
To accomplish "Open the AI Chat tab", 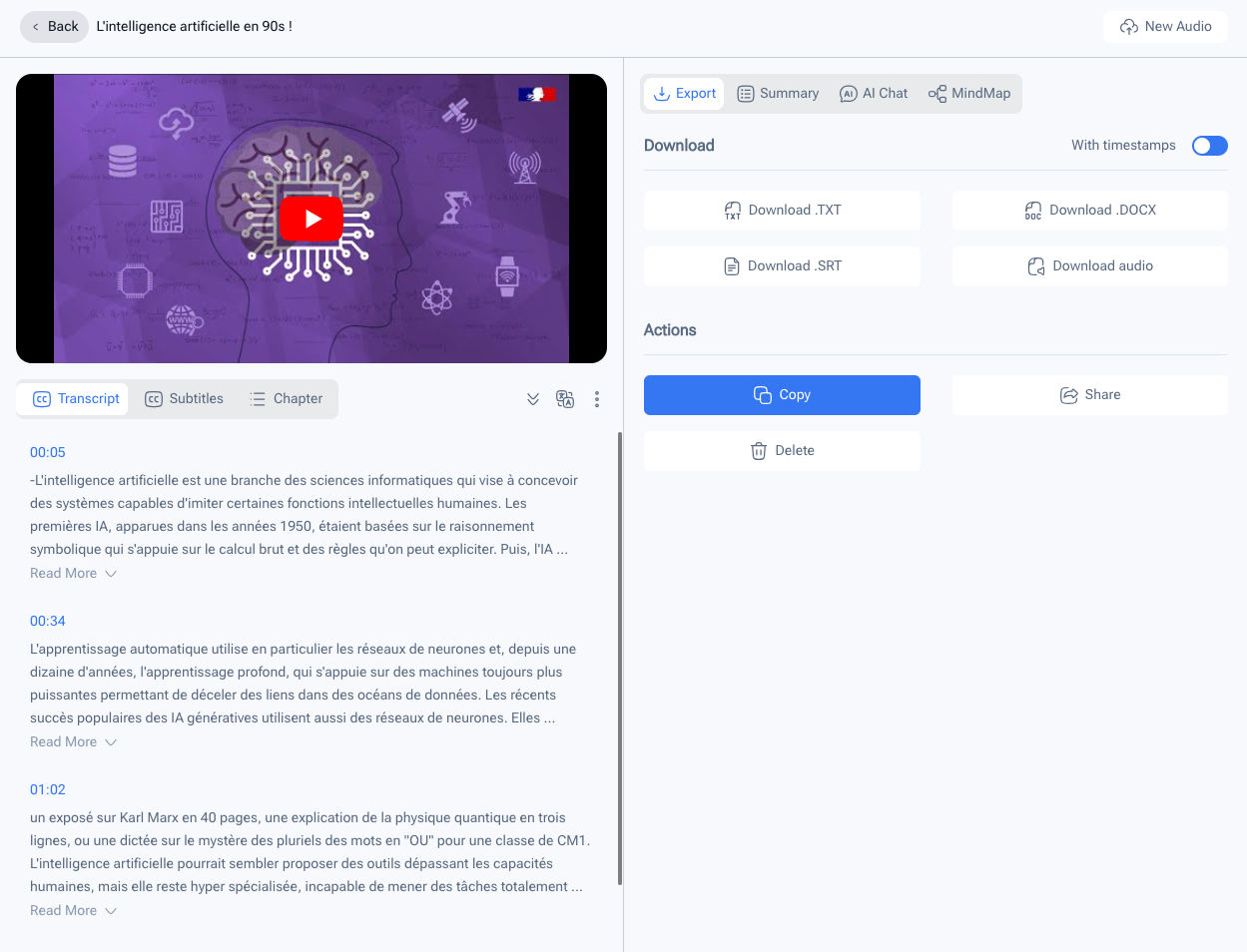I will click(874, 94).
